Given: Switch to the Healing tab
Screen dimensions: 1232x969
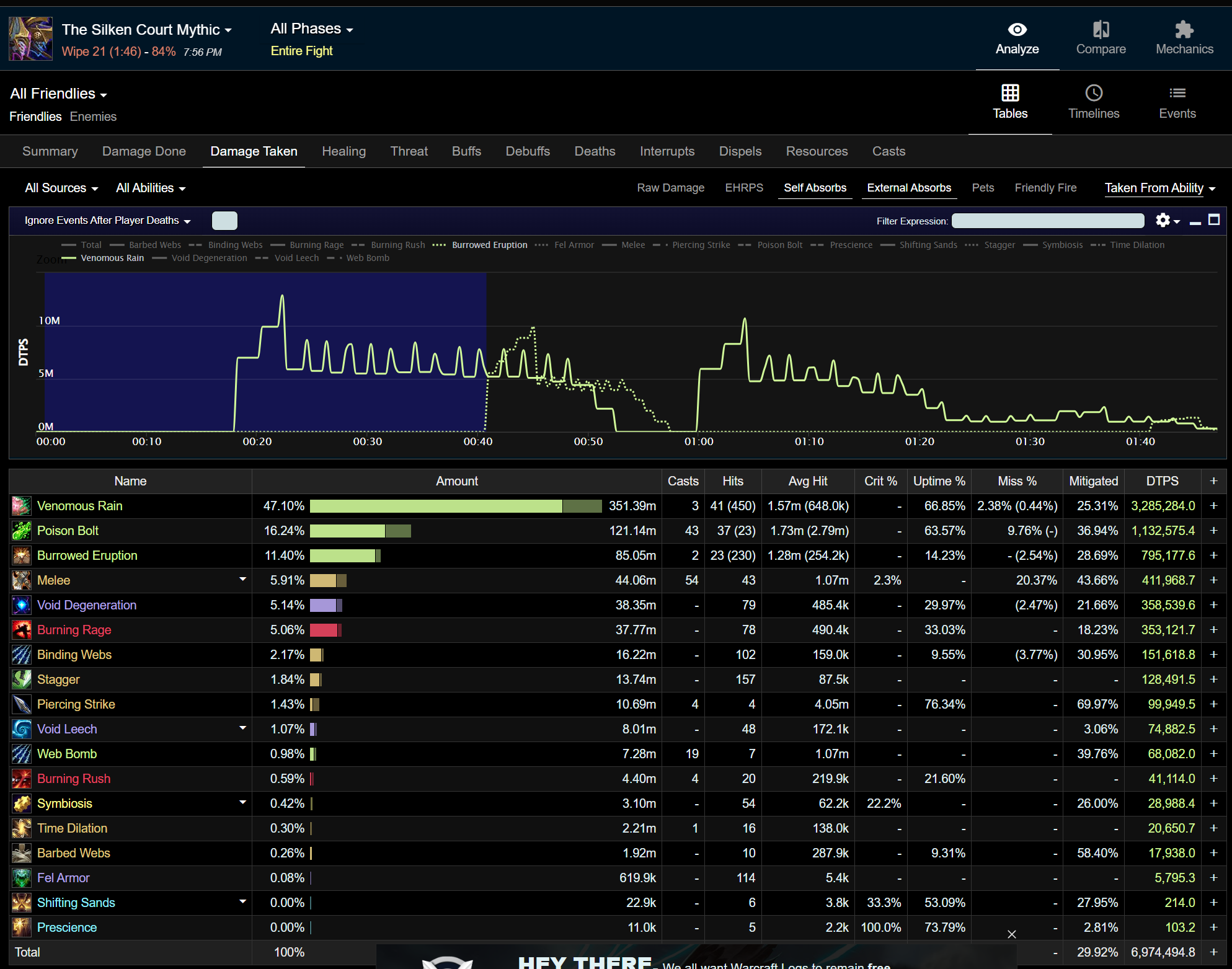Looking at the screenshot, I should click(x=343, y=151).
